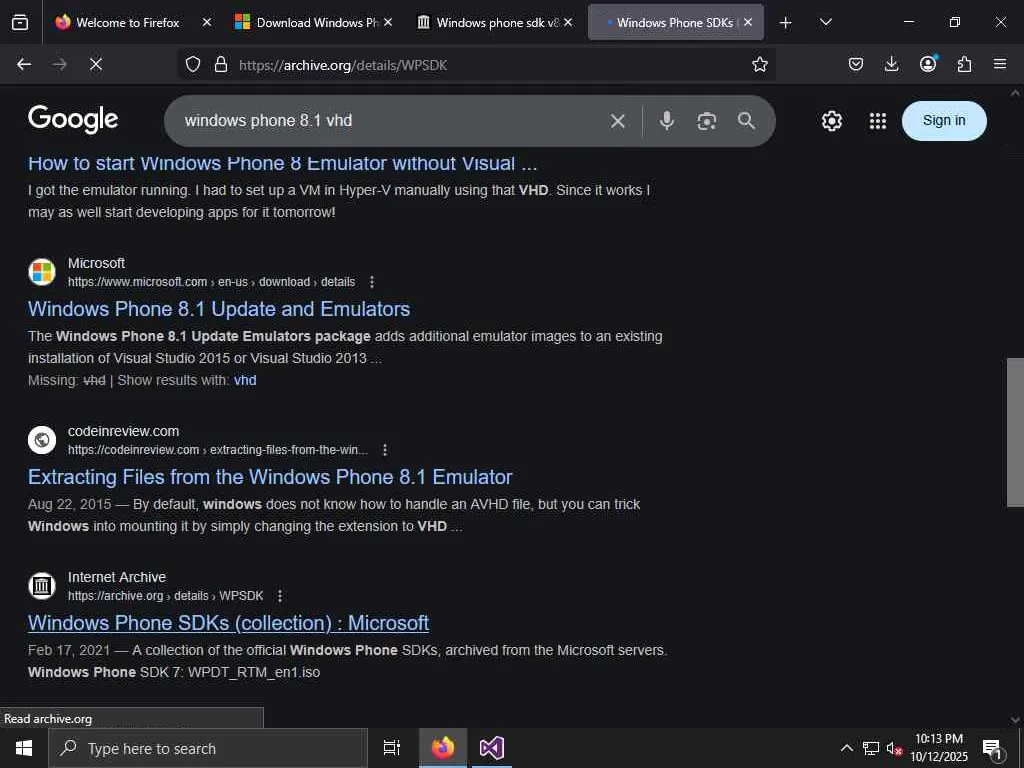The image size is (1024, 768).
Task: Open Visual Studio from taskbar
Action: (492, 748)
